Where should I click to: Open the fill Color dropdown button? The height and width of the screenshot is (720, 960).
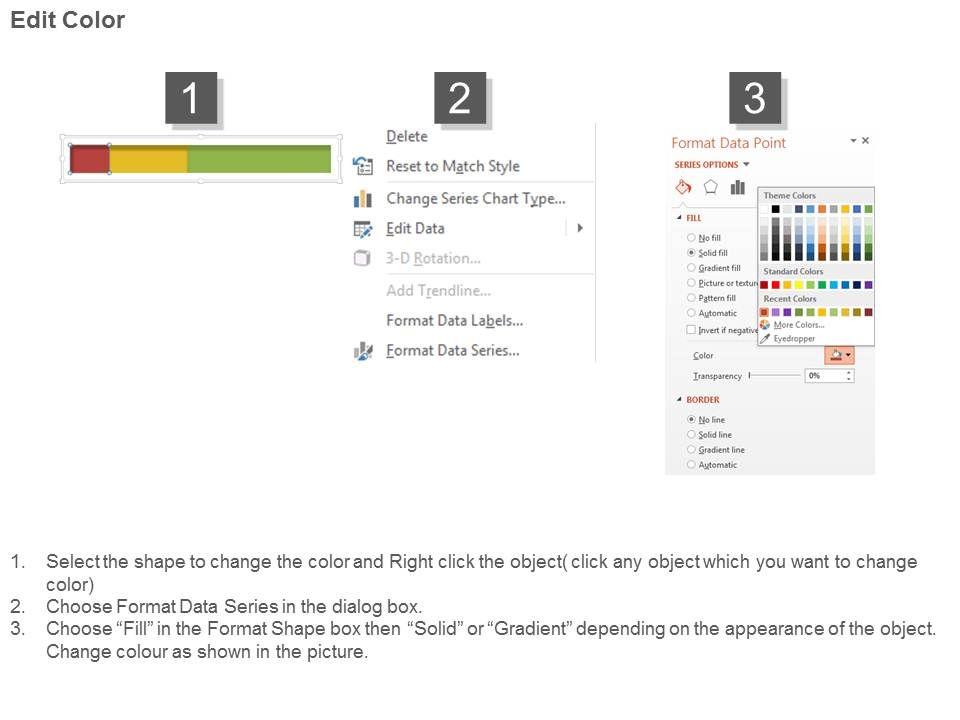[x=838, y=355]
